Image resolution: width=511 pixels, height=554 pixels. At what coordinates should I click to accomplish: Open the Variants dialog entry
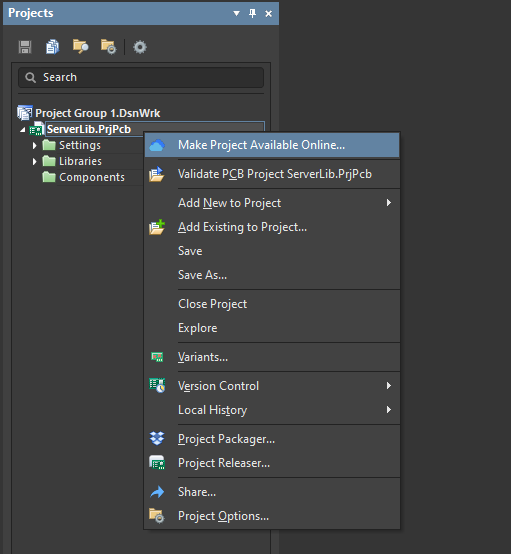coord(272,357)
